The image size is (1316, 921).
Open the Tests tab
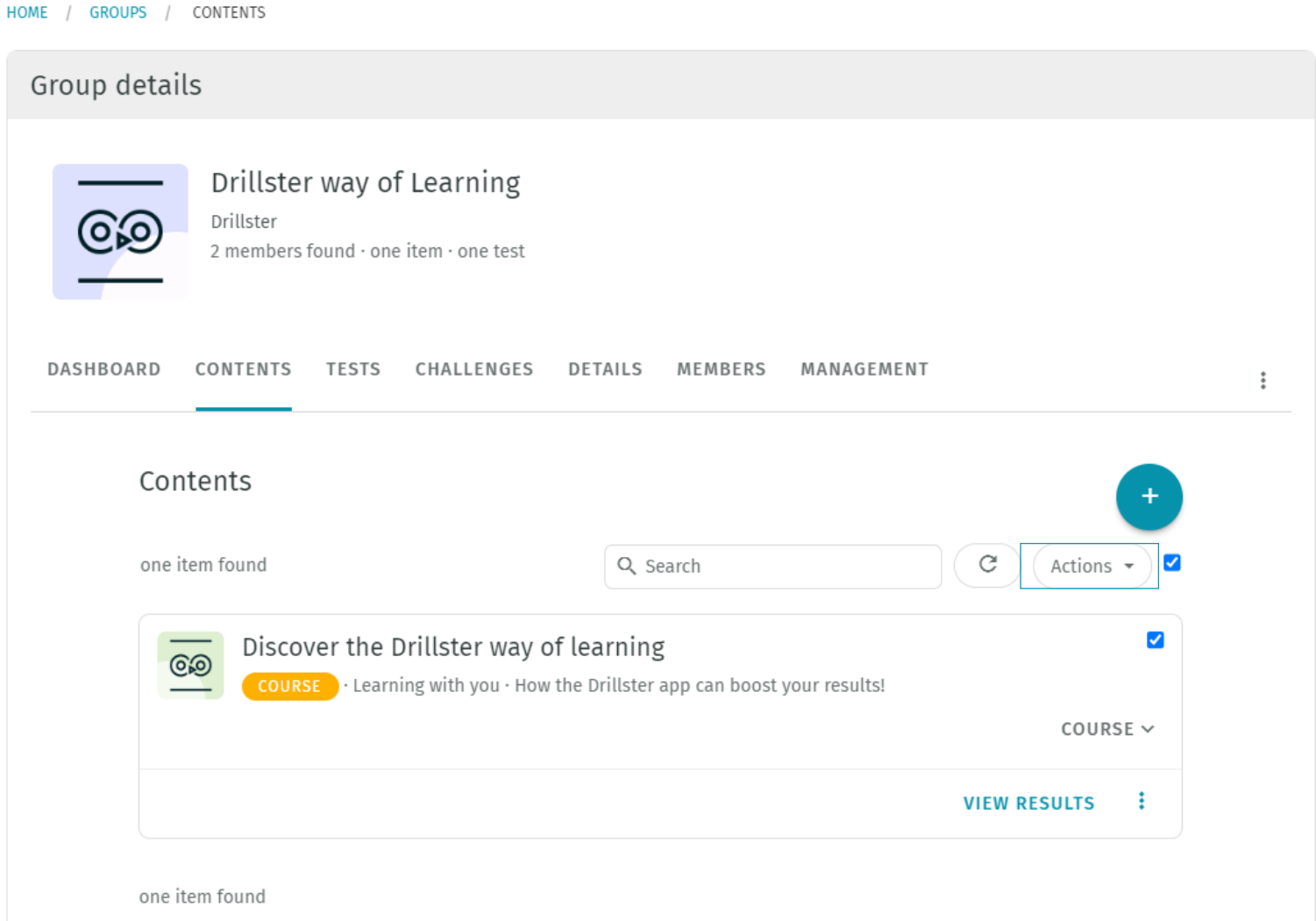[353, 369]
